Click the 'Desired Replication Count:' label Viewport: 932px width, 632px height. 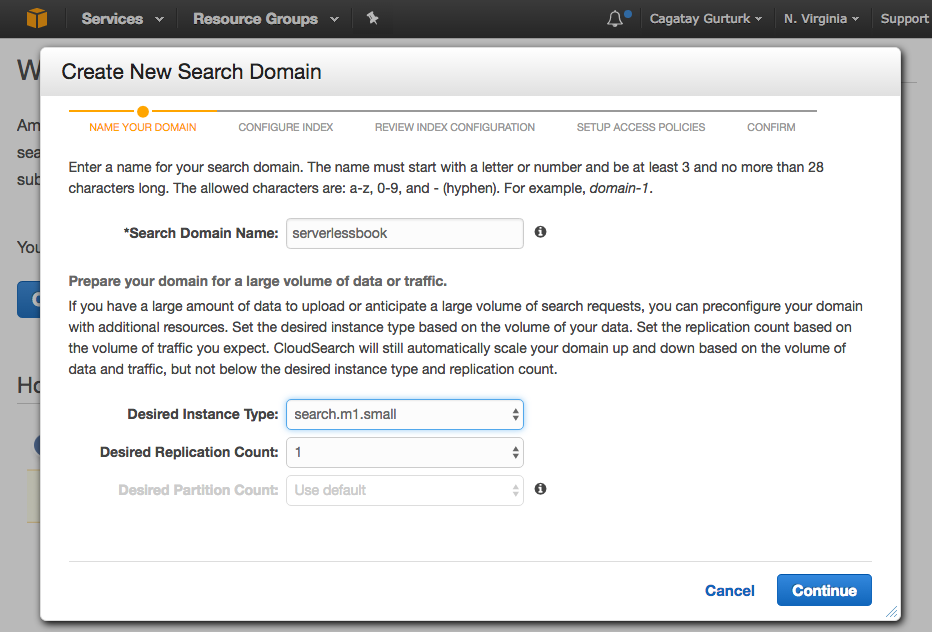click(189, 452)
